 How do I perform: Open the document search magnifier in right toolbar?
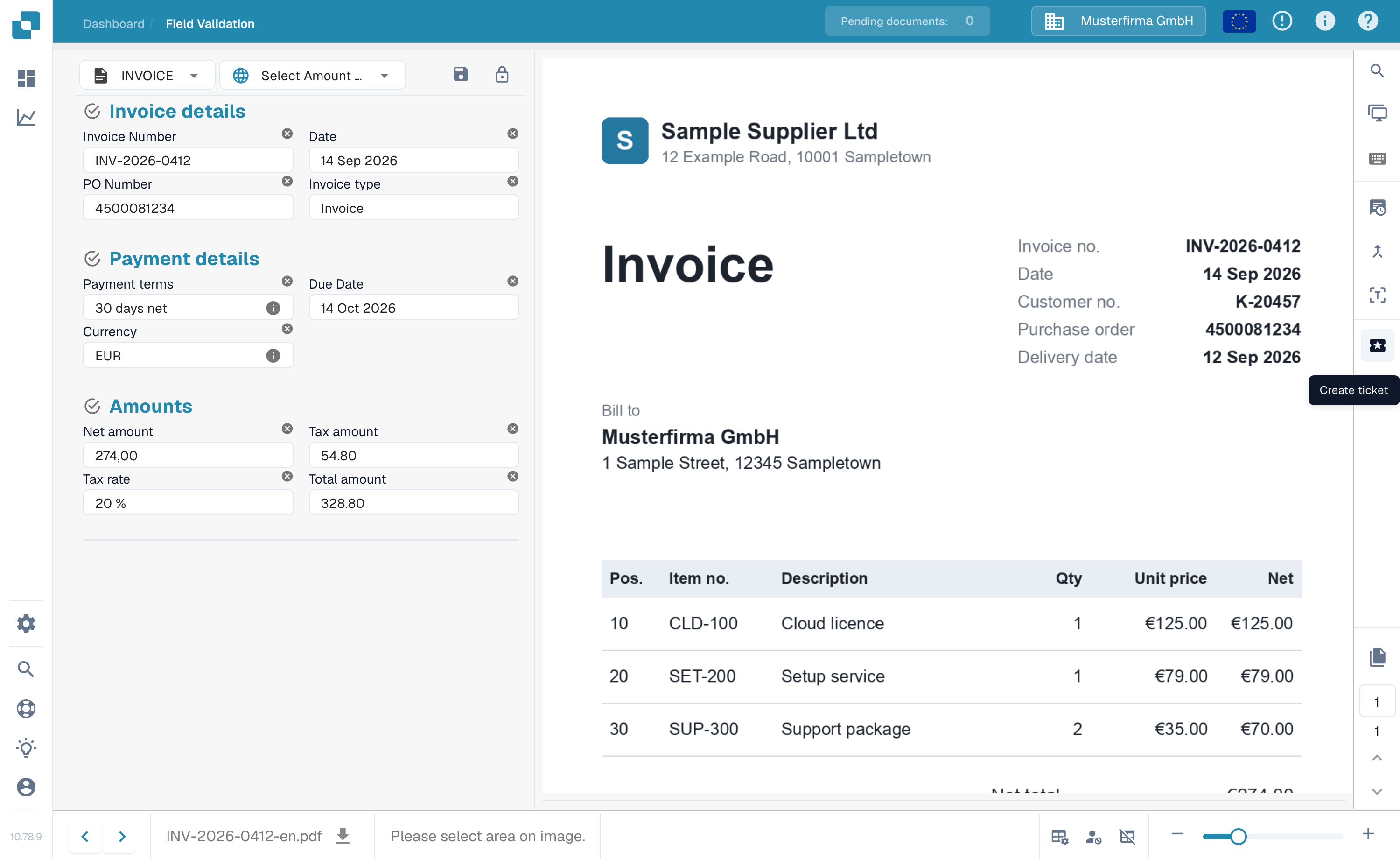coord(1377,71)
